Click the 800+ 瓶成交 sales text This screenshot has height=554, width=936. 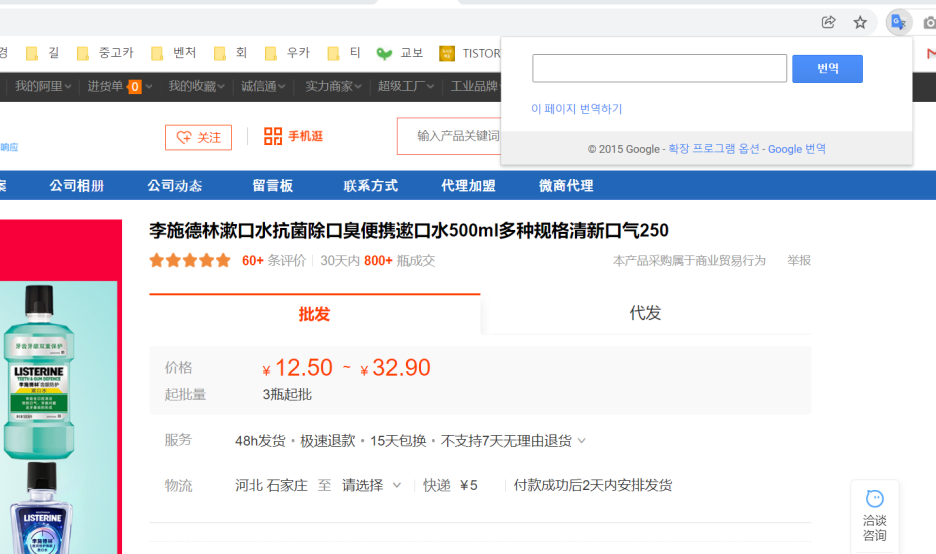pos(399,260)
